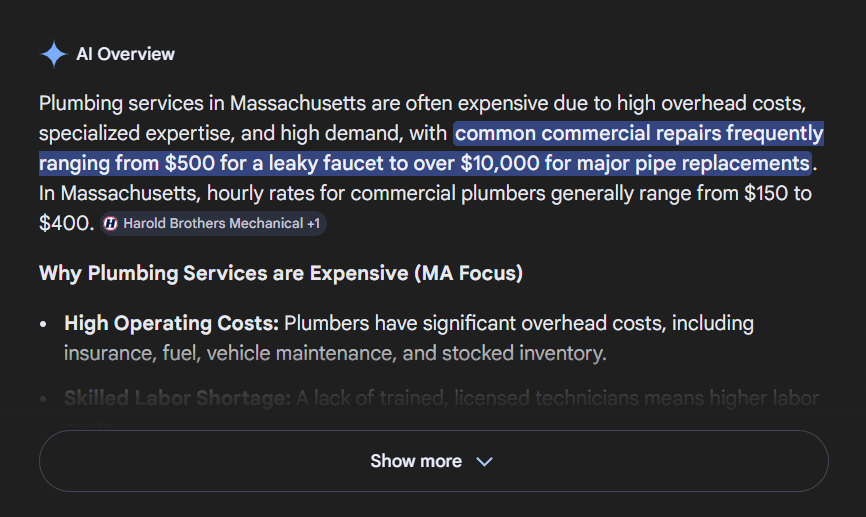Image resolution: width=866 pixels, height=517 pixels.
Task: Click the Harold Brothers Mechanical logo icon
Action: pyautogui.click(x=111, y=224)
